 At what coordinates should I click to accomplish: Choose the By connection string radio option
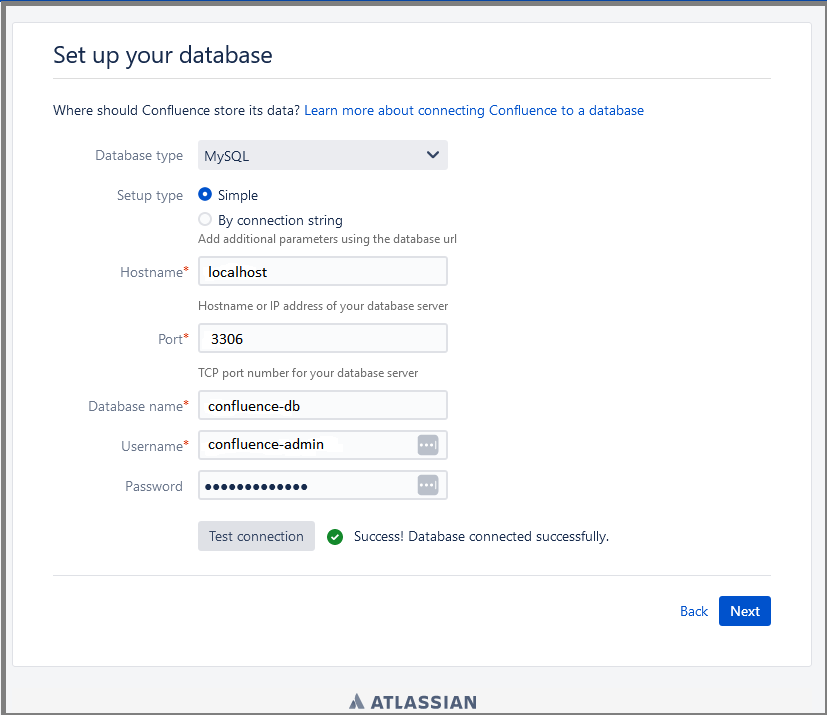(x=205, y=219)
